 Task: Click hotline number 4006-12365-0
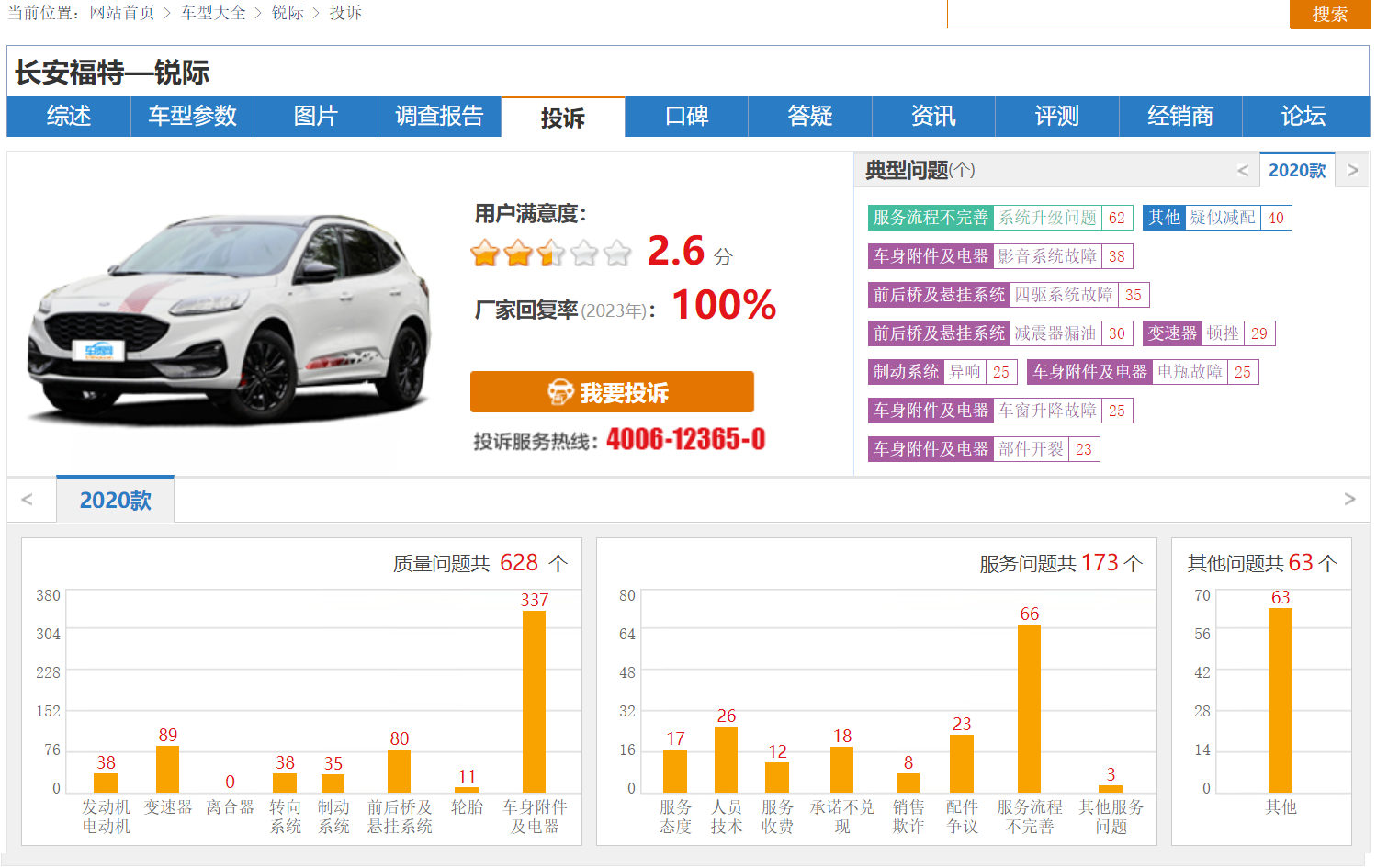[685, 440]
